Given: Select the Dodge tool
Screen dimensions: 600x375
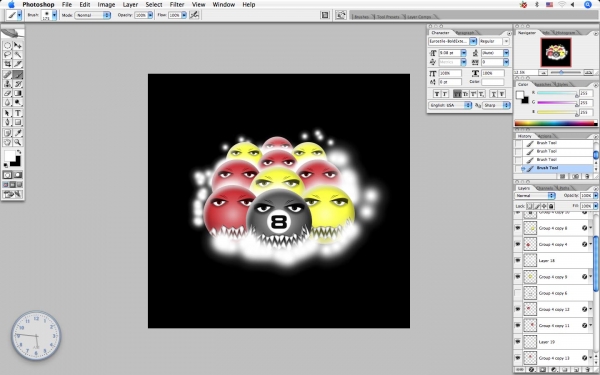Looking at the screenshot, I should coord(18,102).
